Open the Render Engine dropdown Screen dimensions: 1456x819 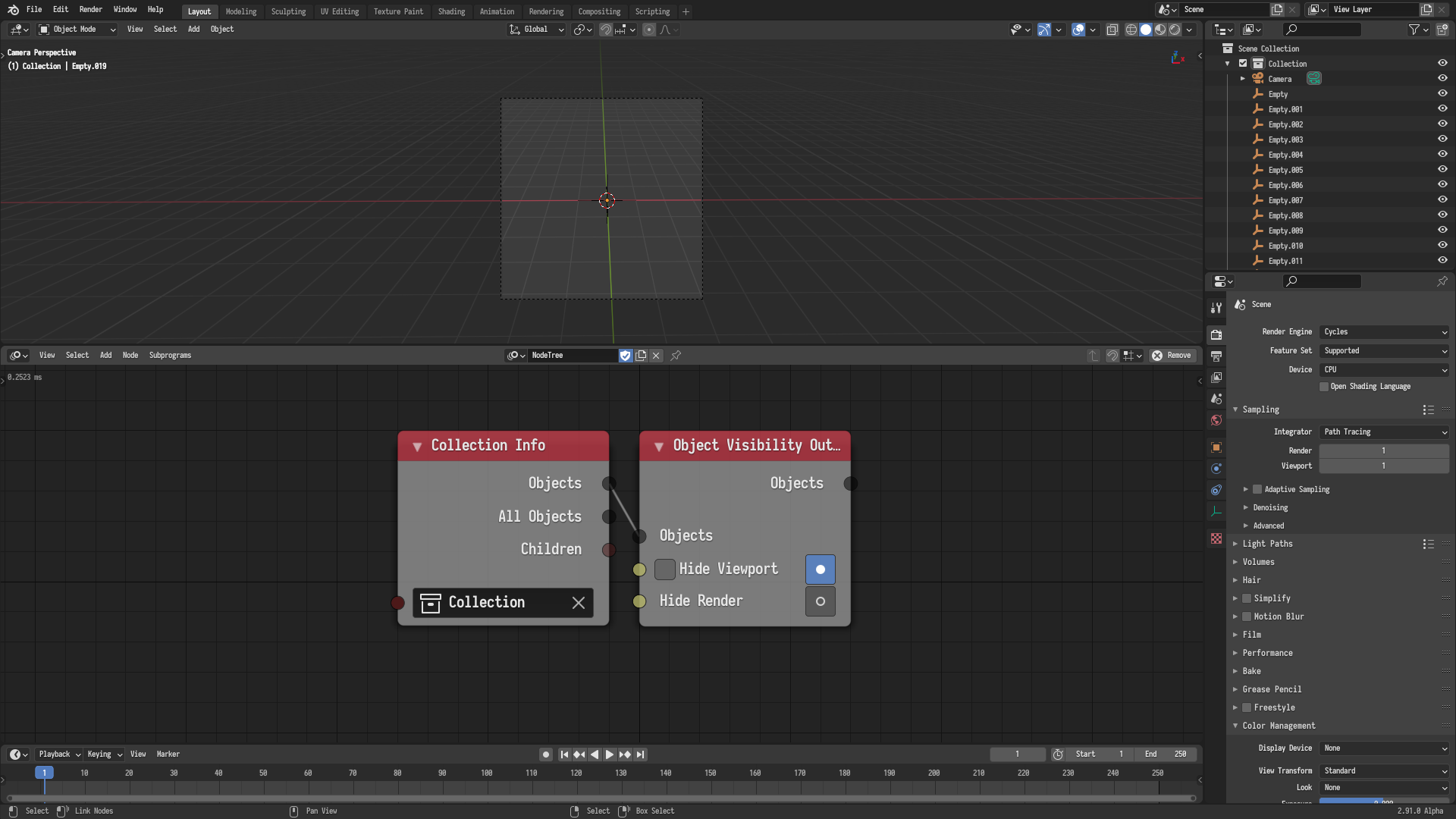pyautogui.click(x=1383, y=331)
